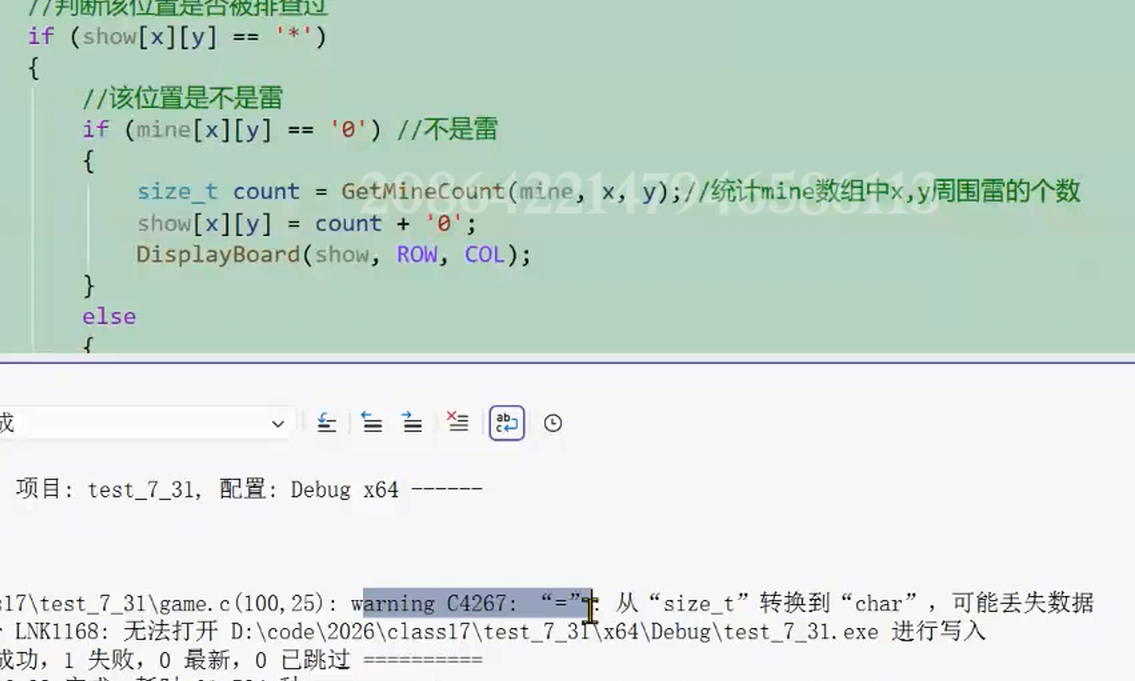Screen dimensions: 1135x681
Task: Click the '//该位置是不是雷' comment
Action: click(182, 98)
